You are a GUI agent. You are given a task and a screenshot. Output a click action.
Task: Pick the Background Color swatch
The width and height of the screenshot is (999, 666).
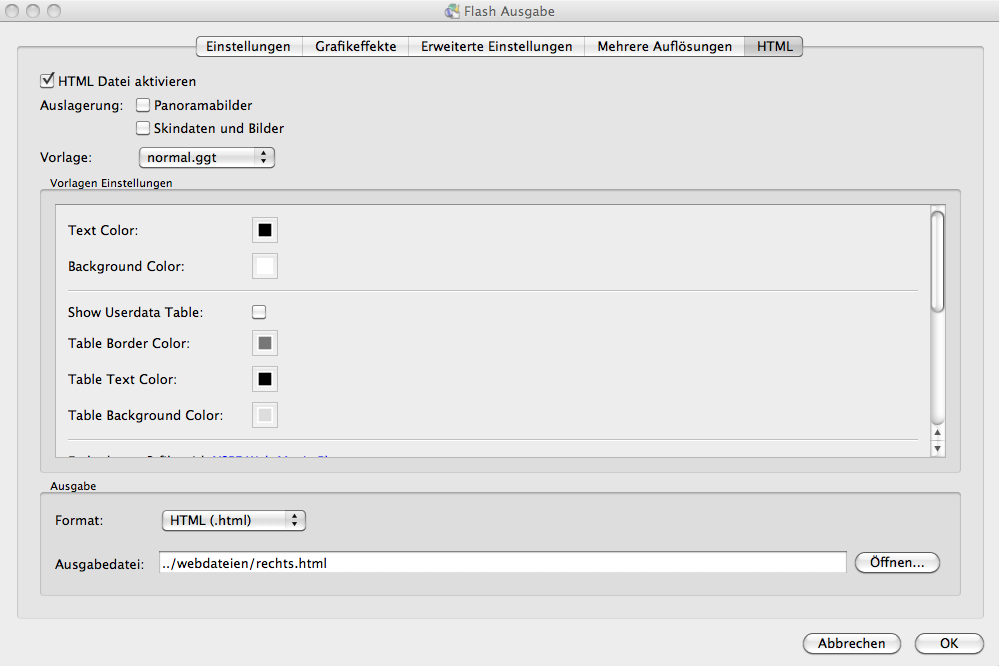coord(265,267)
